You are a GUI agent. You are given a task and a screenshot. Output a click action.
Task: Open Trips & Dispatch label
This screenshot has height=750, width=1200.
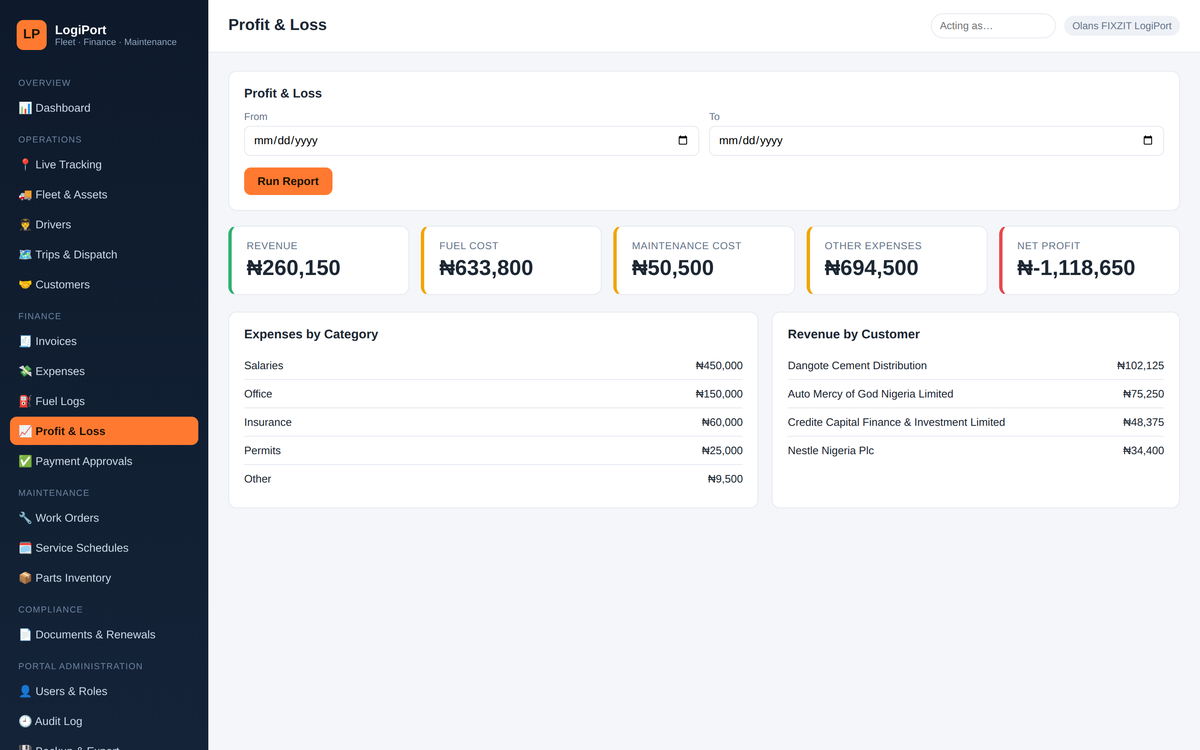[76, 255]
